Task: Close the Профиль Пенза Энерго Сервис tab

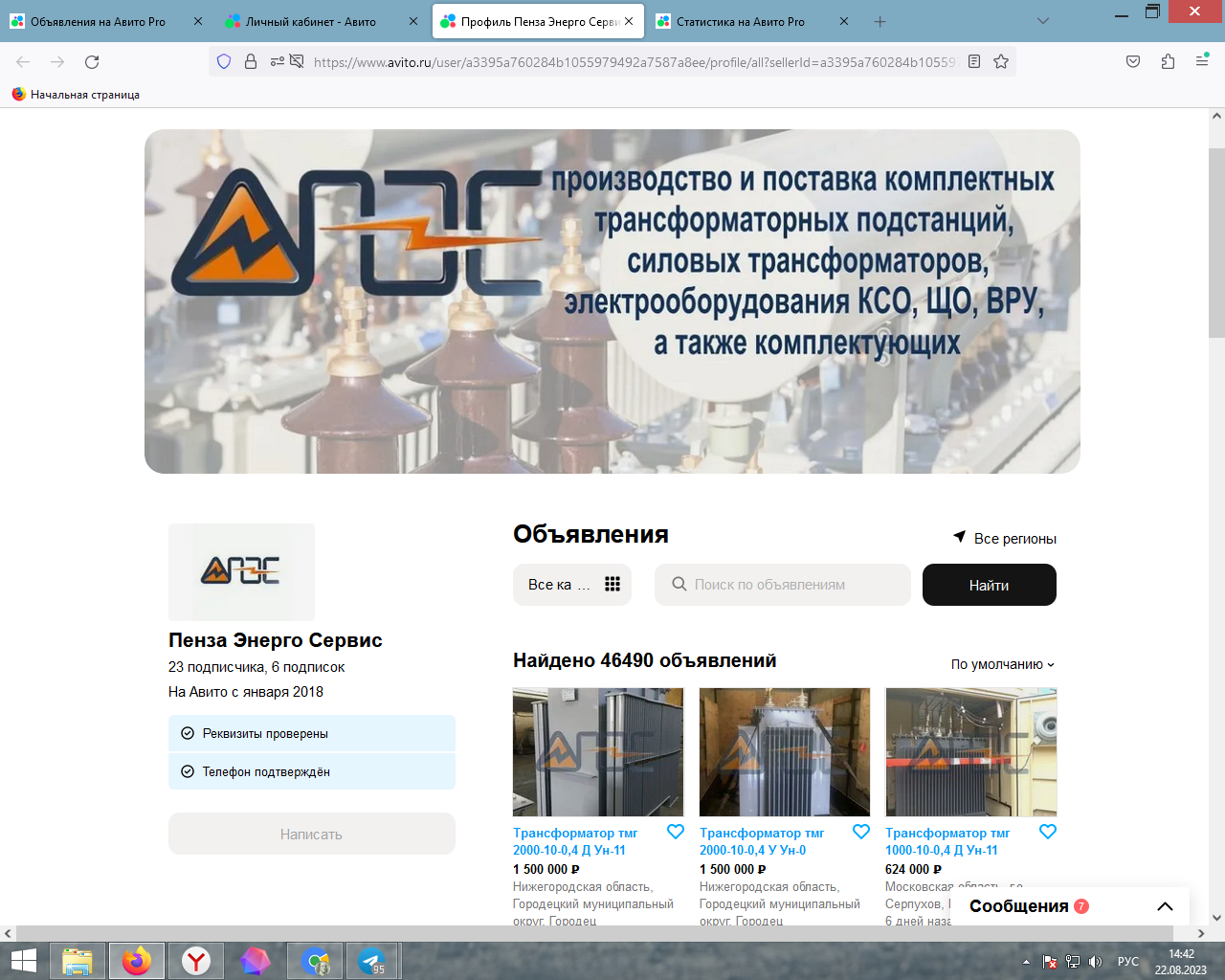Action: pos(629,21)
